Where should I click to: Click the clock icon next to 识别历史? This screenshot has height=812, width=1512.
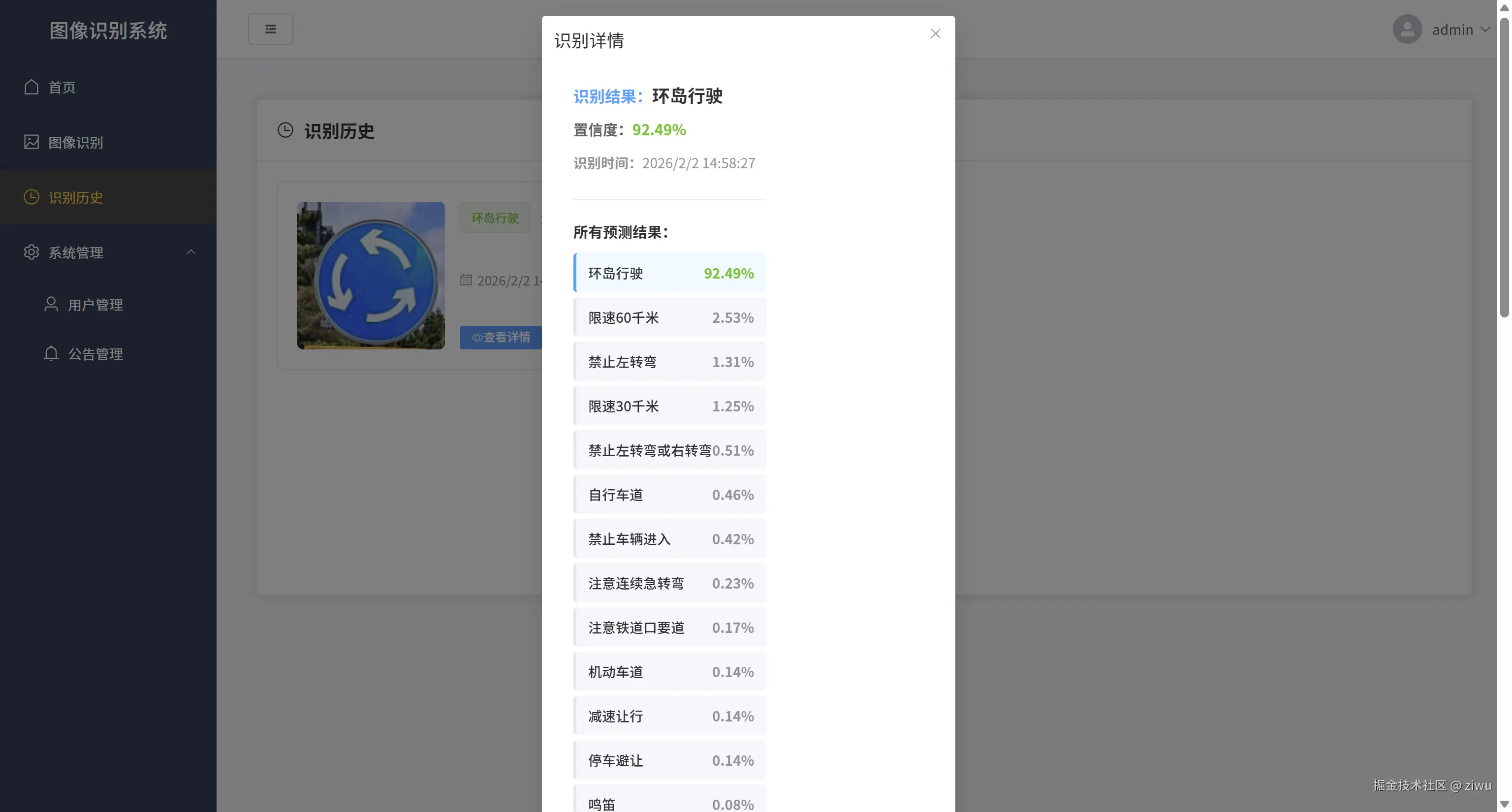click(x=31, y=197)
